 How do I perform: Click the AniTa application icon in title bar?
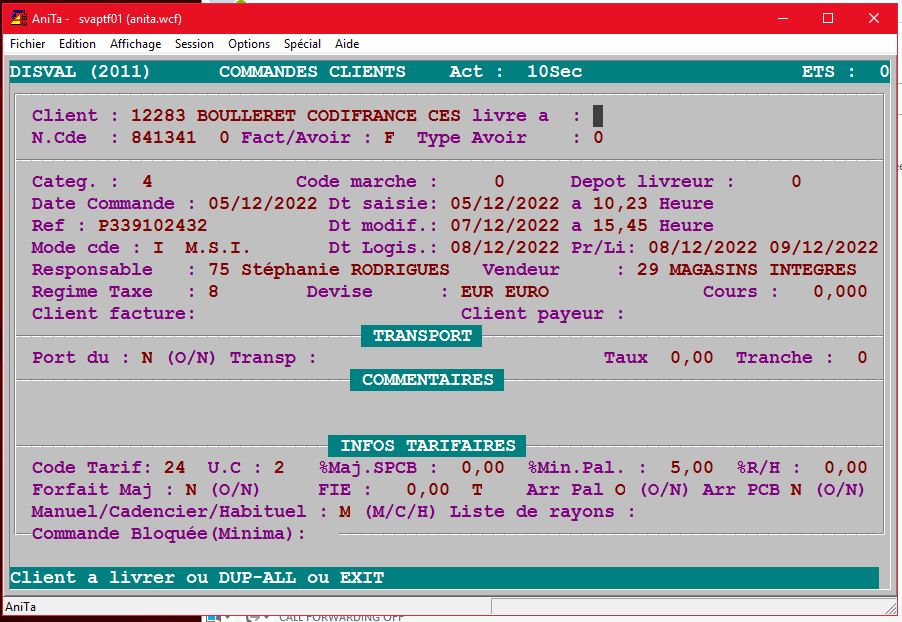click(17, 18)
